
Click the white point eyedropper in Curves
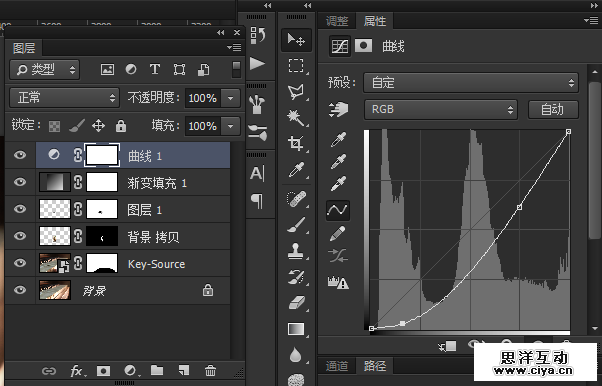pos(338,183)
